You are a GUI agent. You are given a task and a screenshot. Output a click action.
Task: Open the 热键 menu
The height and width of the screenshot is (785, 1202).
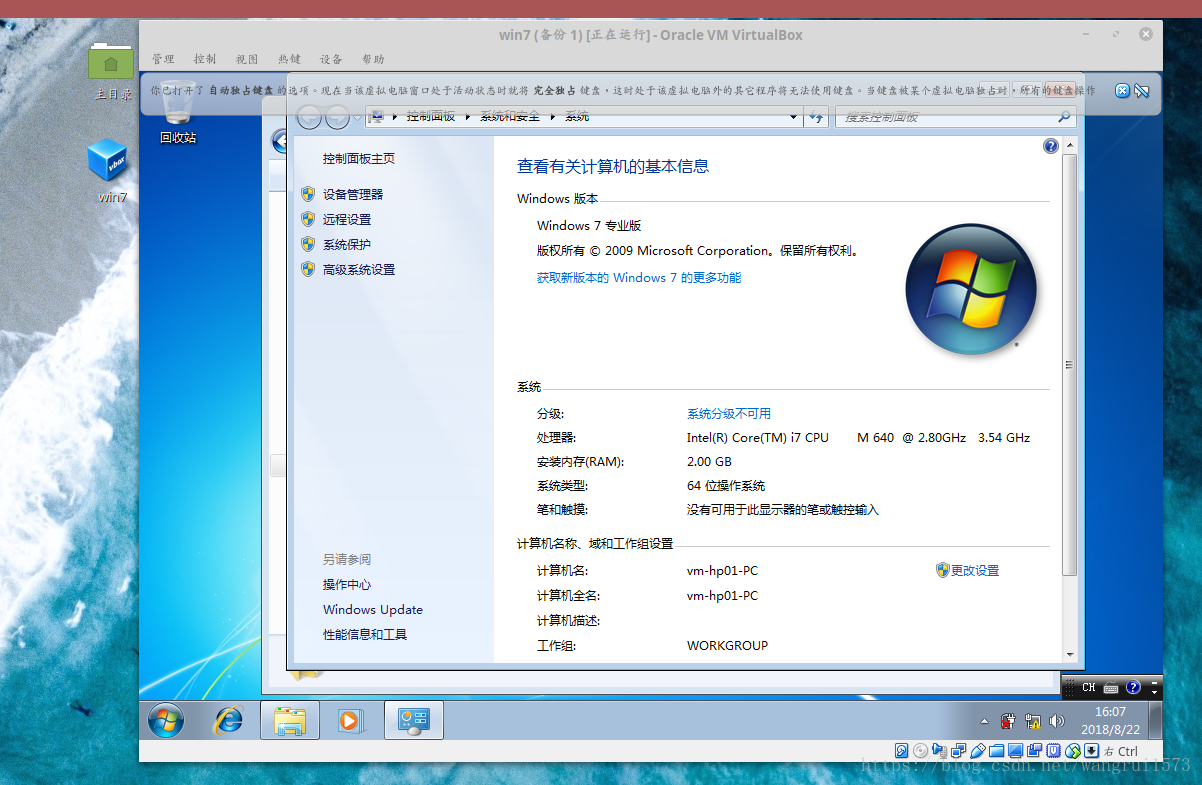coord(289,59)
